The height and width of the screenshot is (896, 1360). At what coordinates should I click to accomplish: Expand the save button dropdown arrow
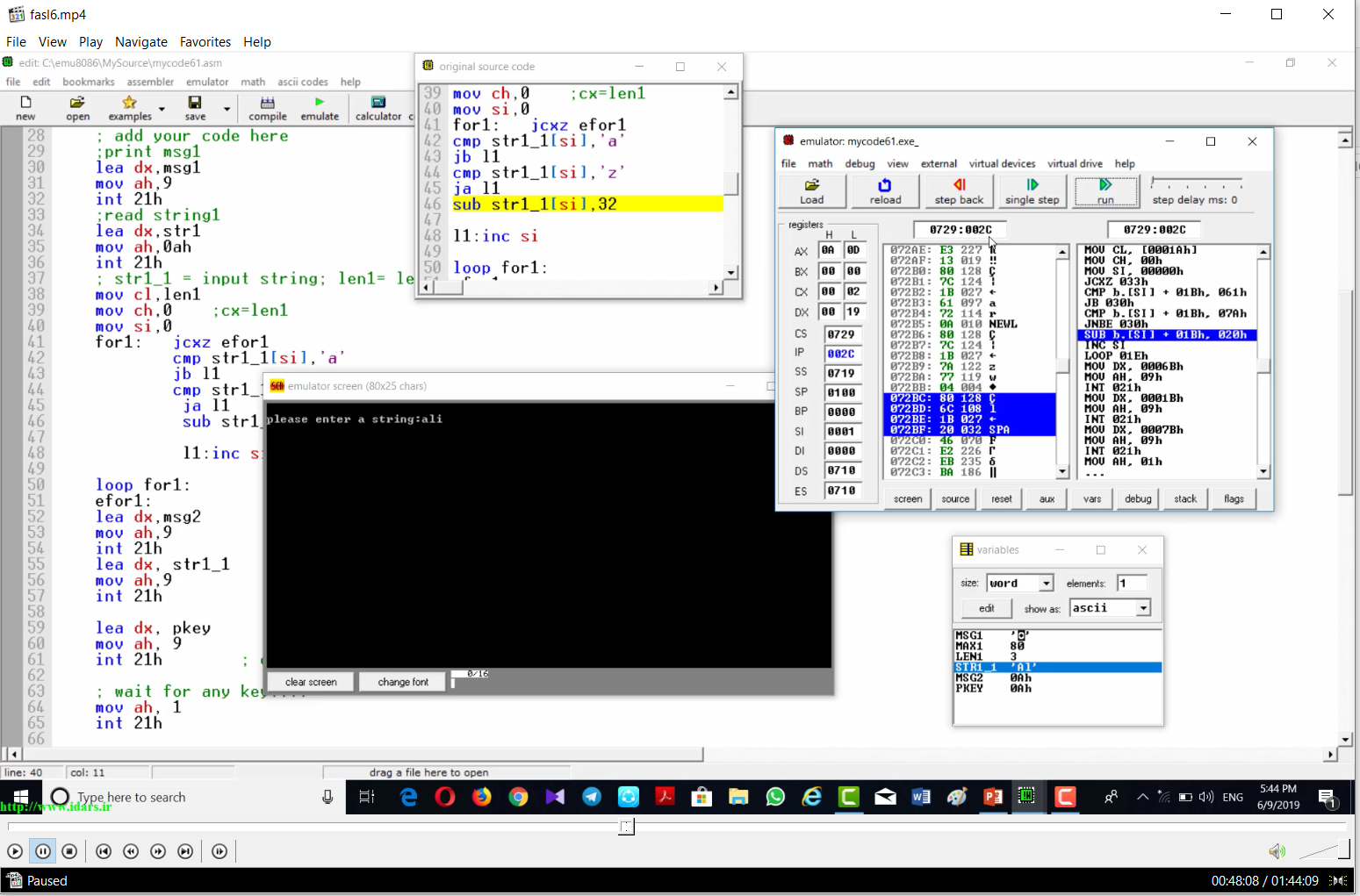(x=227, y=109)
